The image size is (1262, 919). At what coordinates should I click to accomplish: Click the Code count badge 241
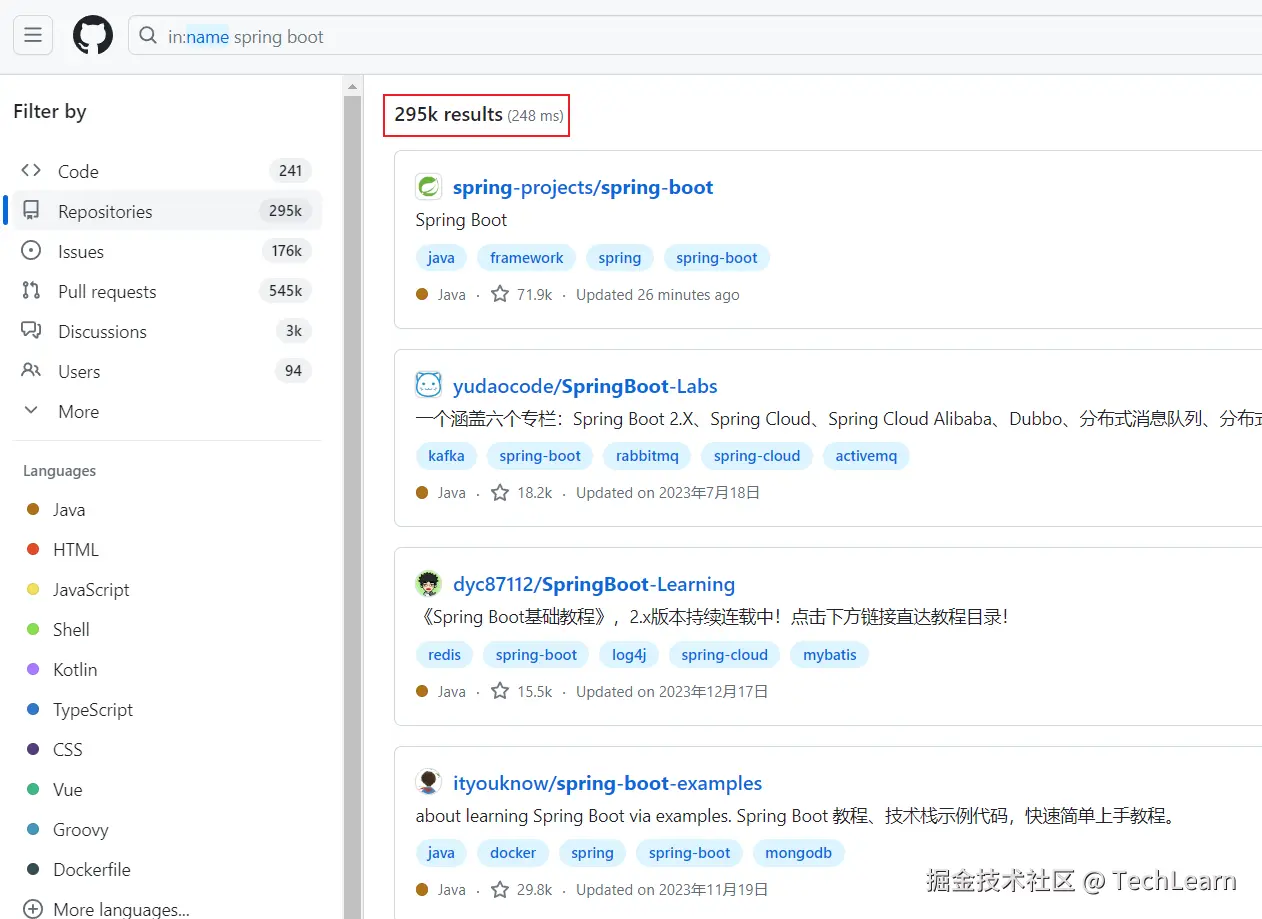tap(291, 171)
